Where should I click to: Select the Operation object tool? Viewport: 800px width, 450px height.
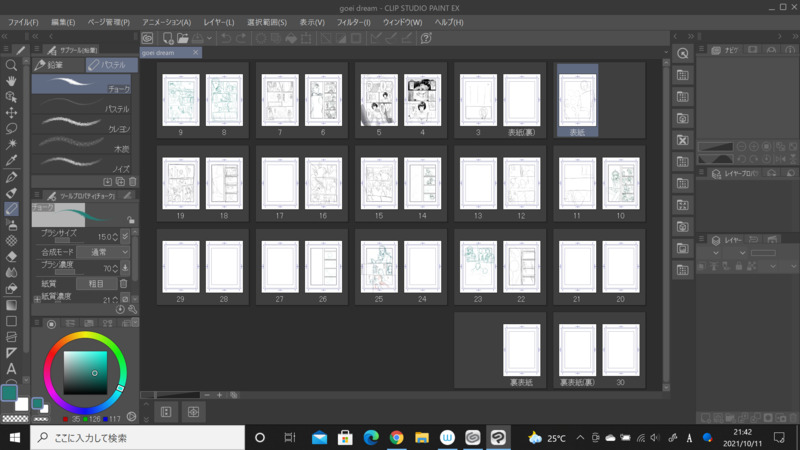pos(11,96)
